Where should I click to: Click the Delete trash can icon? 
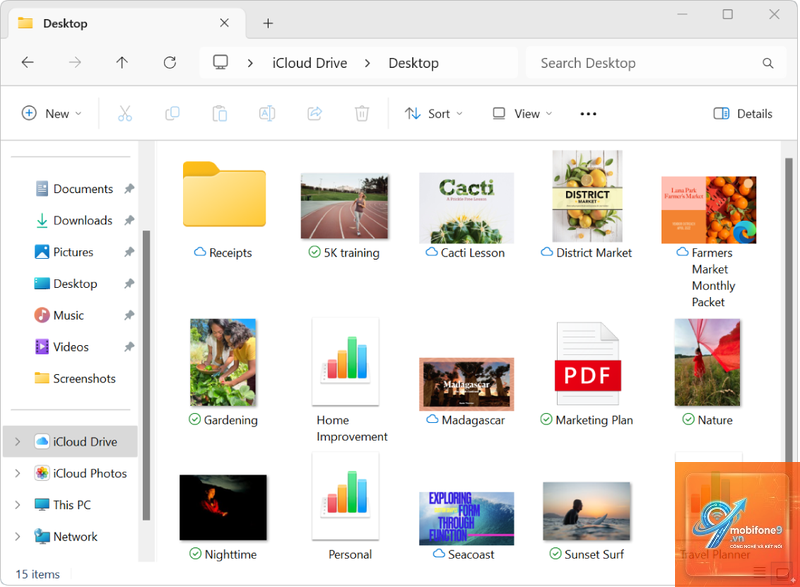click(x=362, y=113)
